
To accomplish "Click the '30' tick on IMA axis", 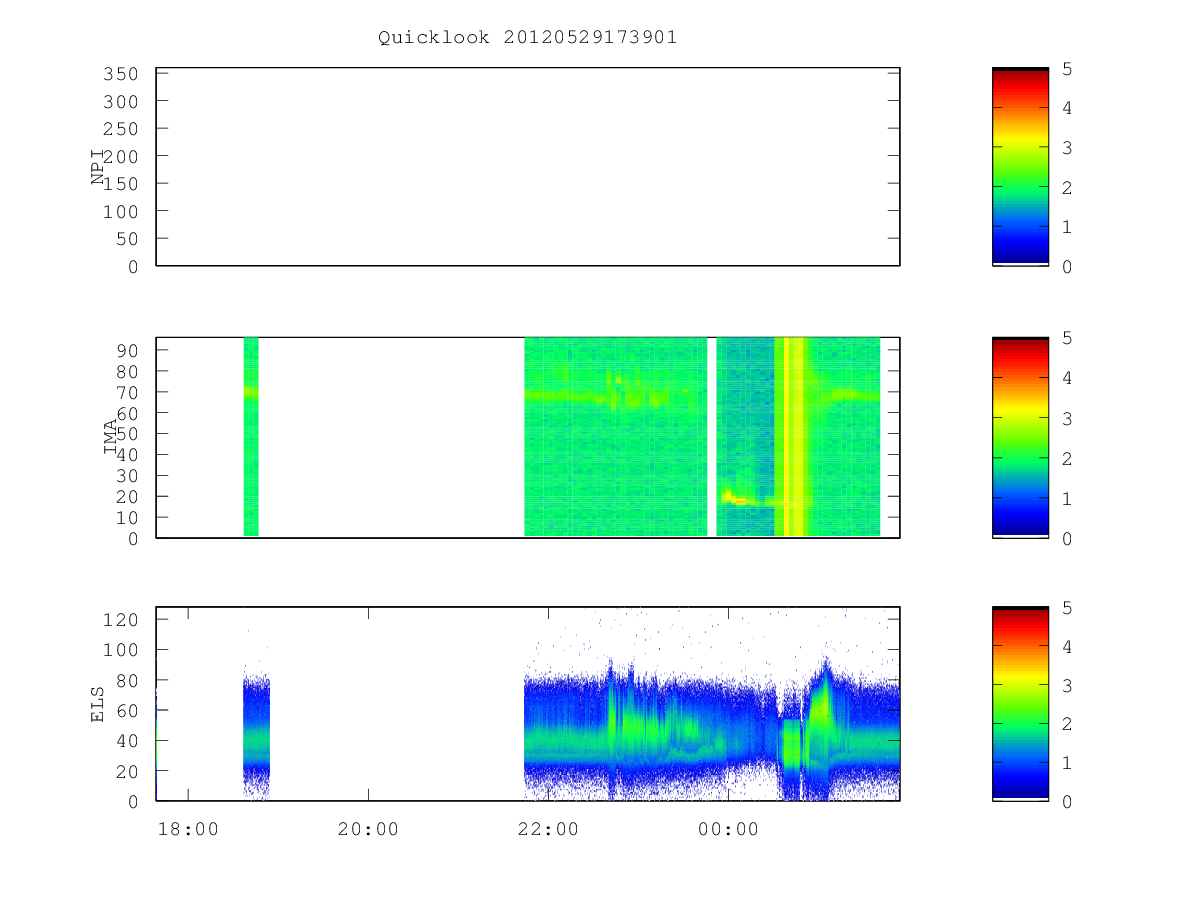I will (x=127, y=476).
